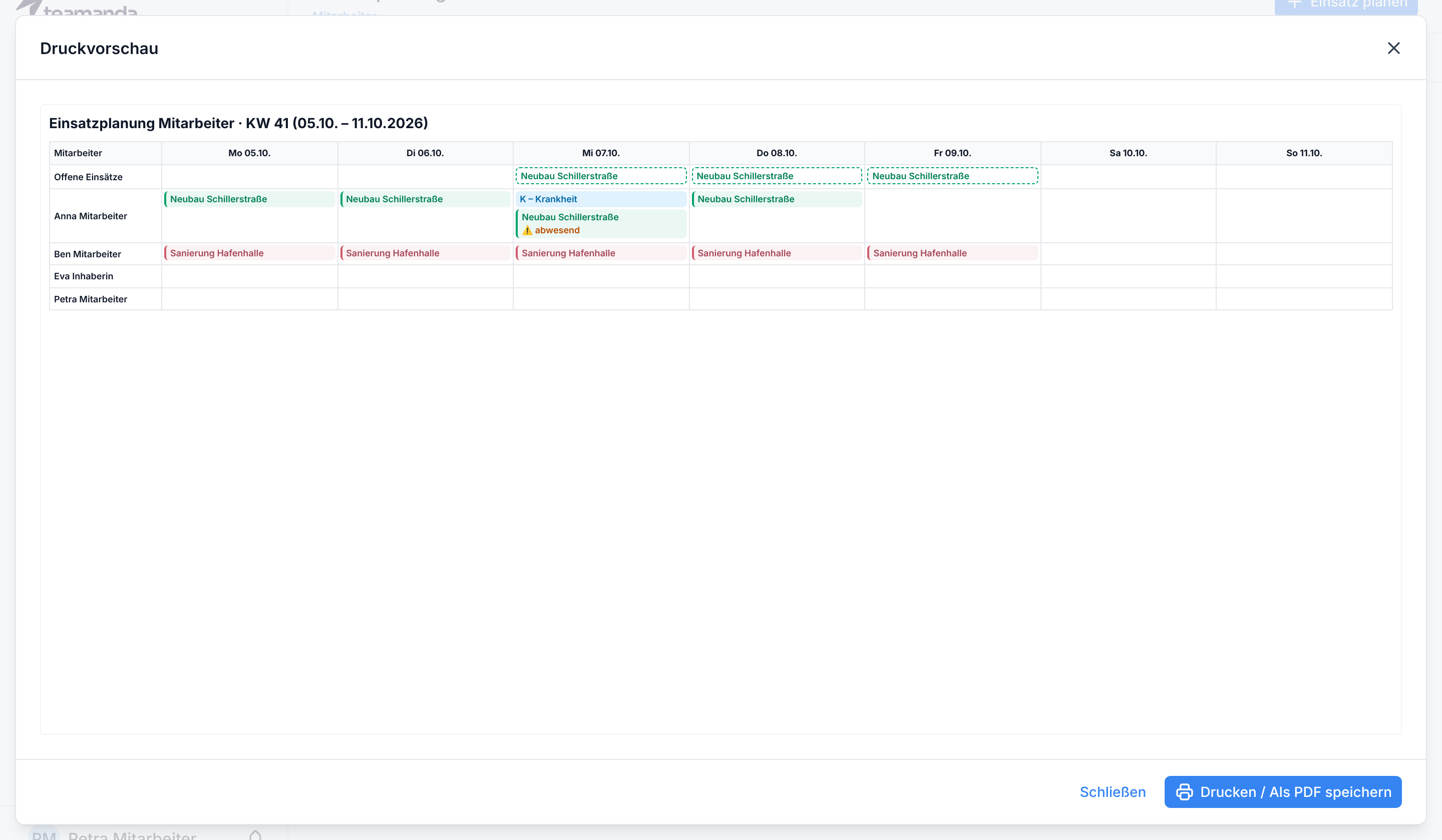Select Sanierung Hafenhalle on Fr 09.10.
This screenshot has width=1442, height=840.
pyautogui.click(x=952, y=253)
